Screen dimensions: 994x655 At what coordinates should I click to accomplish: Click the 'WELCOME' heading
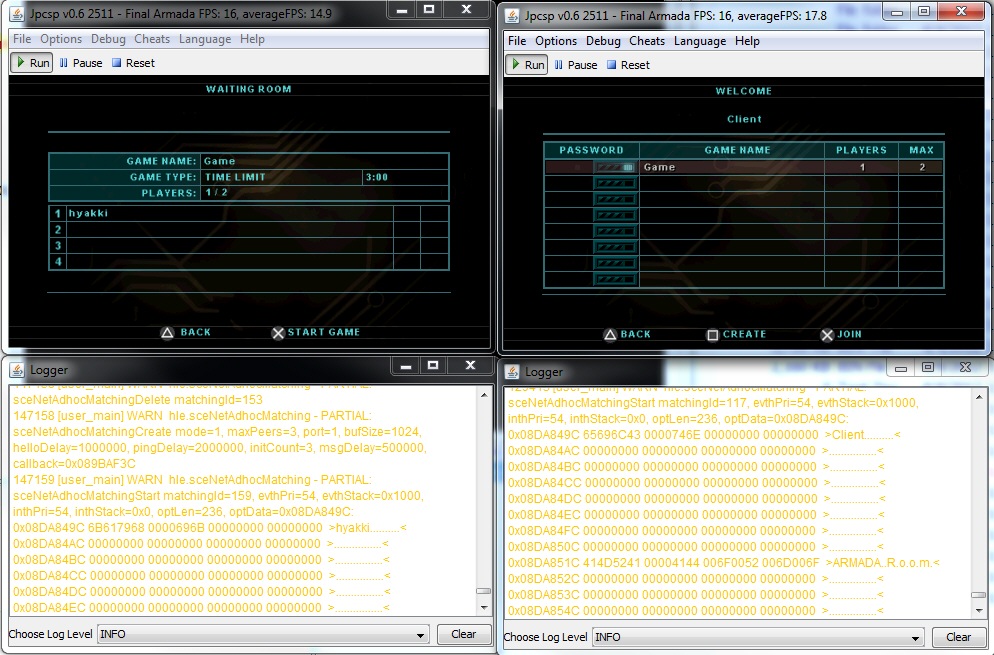click(x=744, y=91)
